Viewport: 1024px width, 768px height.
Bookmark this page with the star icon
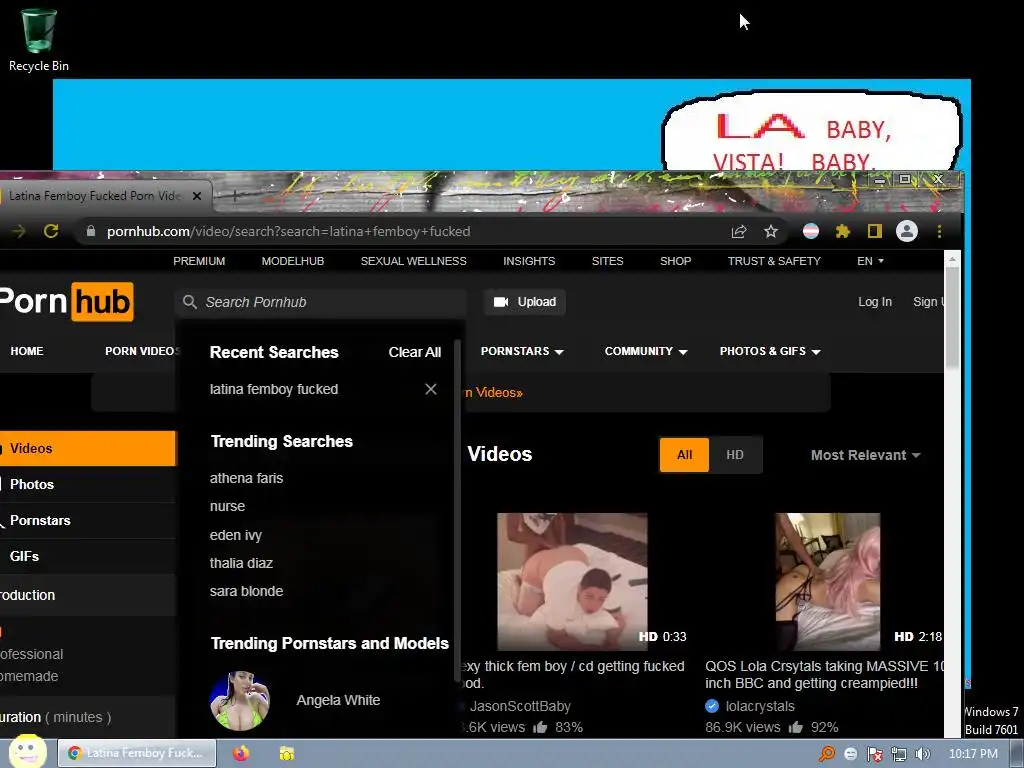coord(771,231)
